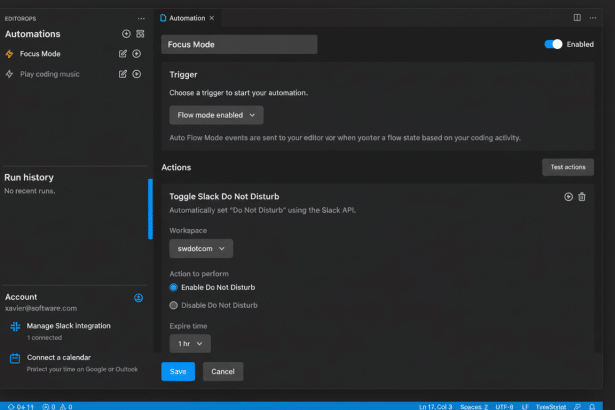
Task: Select Enable Do Not Disturb radio
Action: (173, 287)
